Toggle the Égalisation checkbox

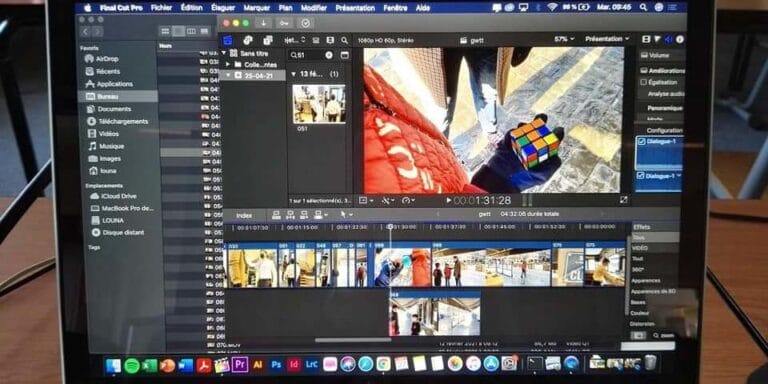tap(644, 82)
